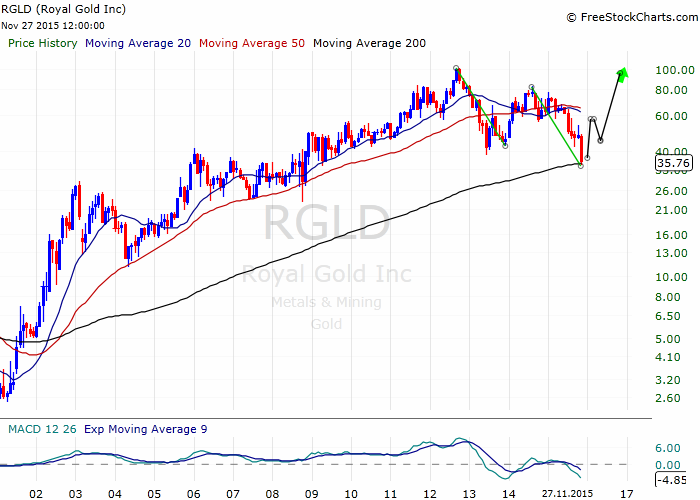Click the 08 year label on time axis
Viewport: 700px width, 500px height.
coord(272,494)
